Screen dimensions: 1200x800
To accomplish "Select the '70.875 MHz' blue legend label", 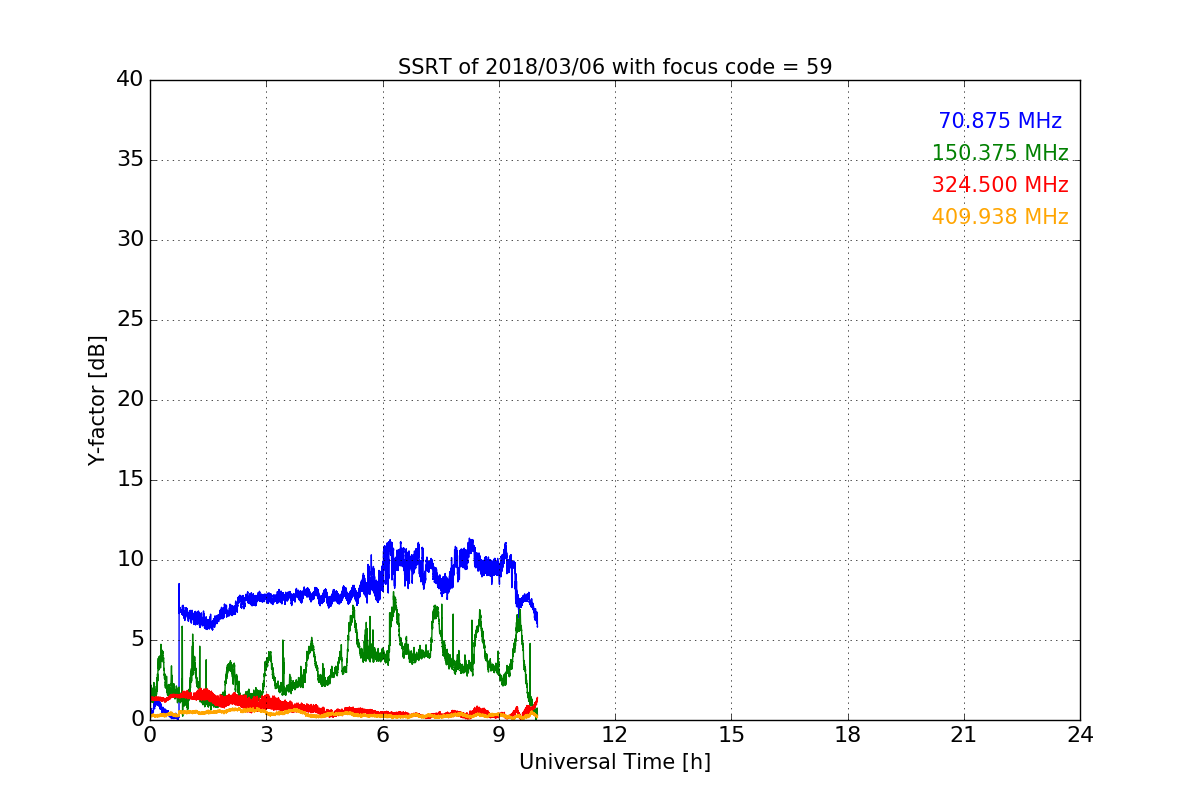I will point(1000,121).
